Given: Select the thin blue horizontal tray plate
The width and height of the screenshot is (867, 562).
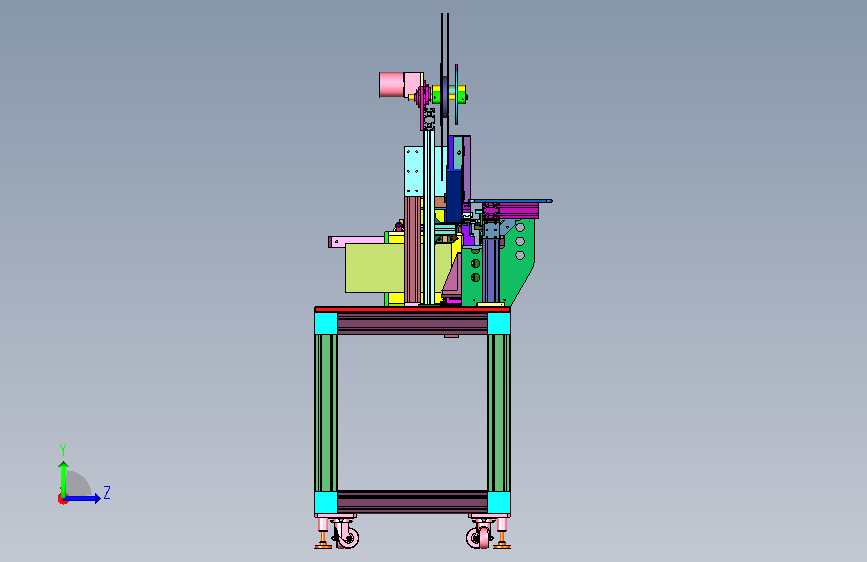Looking at the screenshot, I should click(511, 201).
